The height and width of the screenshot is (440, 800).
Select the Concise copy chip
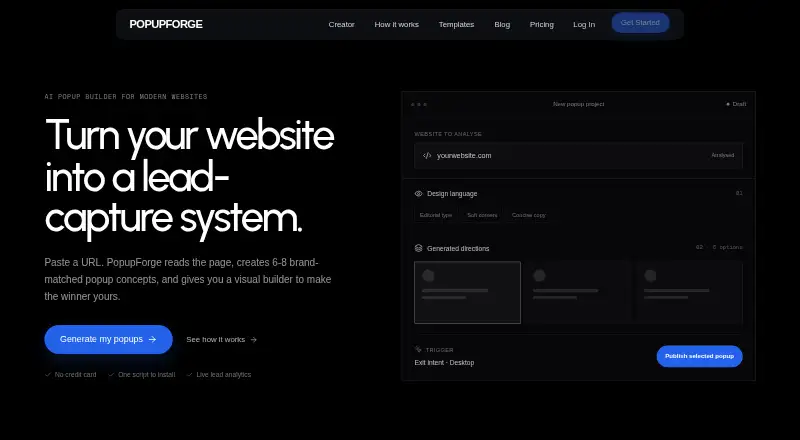[x=529, y=215]
